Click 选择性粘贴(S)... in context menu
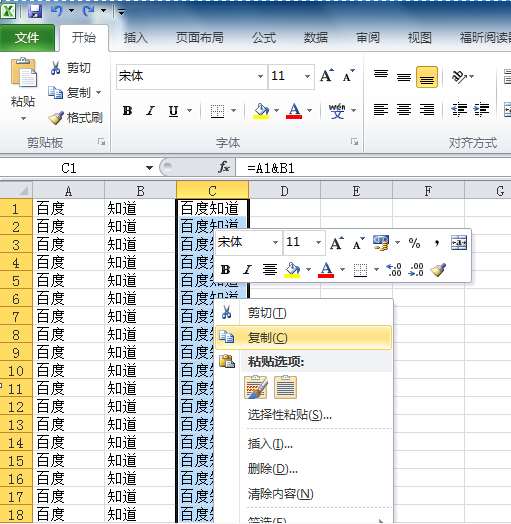 pos(289,415)
